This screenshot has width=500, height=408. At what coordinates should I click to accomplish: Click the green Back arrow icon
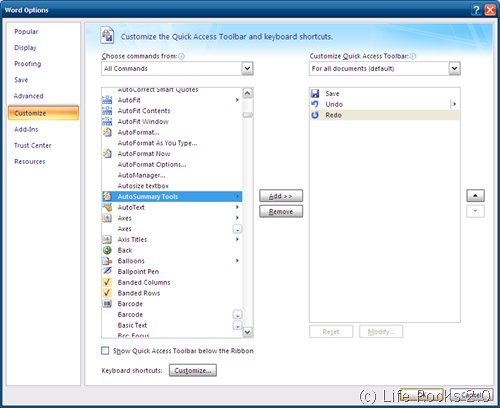click(107, 250)
